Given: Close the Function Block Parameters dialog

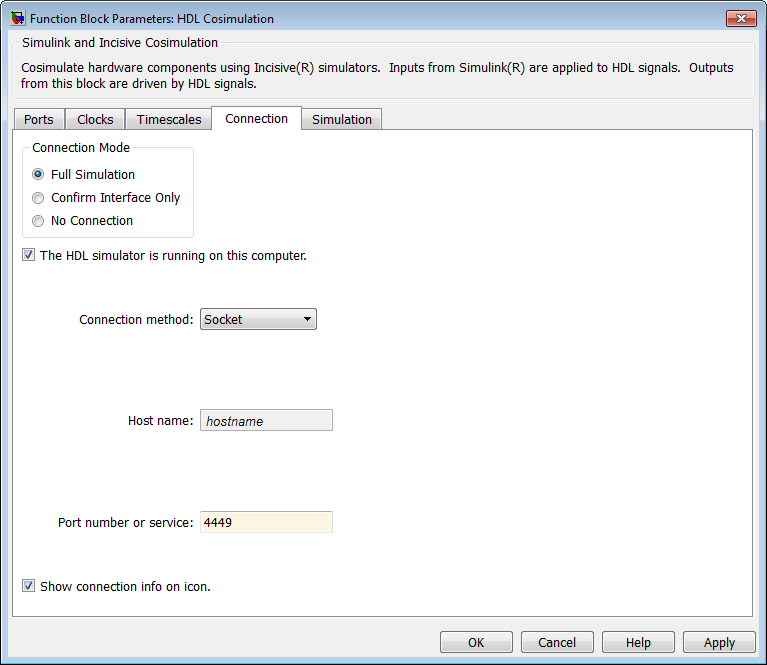Looking at the screenshot, I should click(741, 18).
